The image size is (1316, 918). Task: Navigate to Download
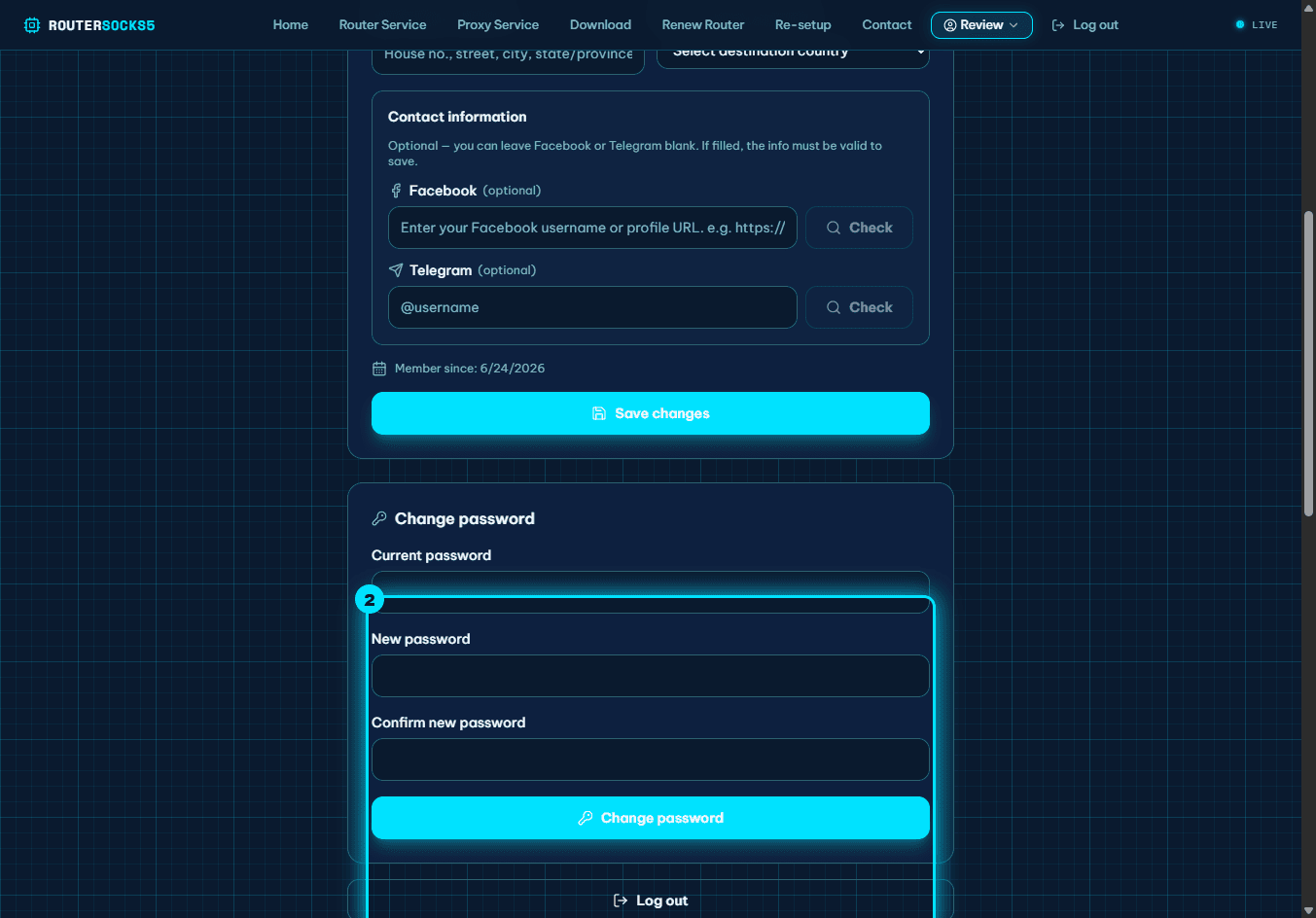pyautogui.click(x=600, y=25)
